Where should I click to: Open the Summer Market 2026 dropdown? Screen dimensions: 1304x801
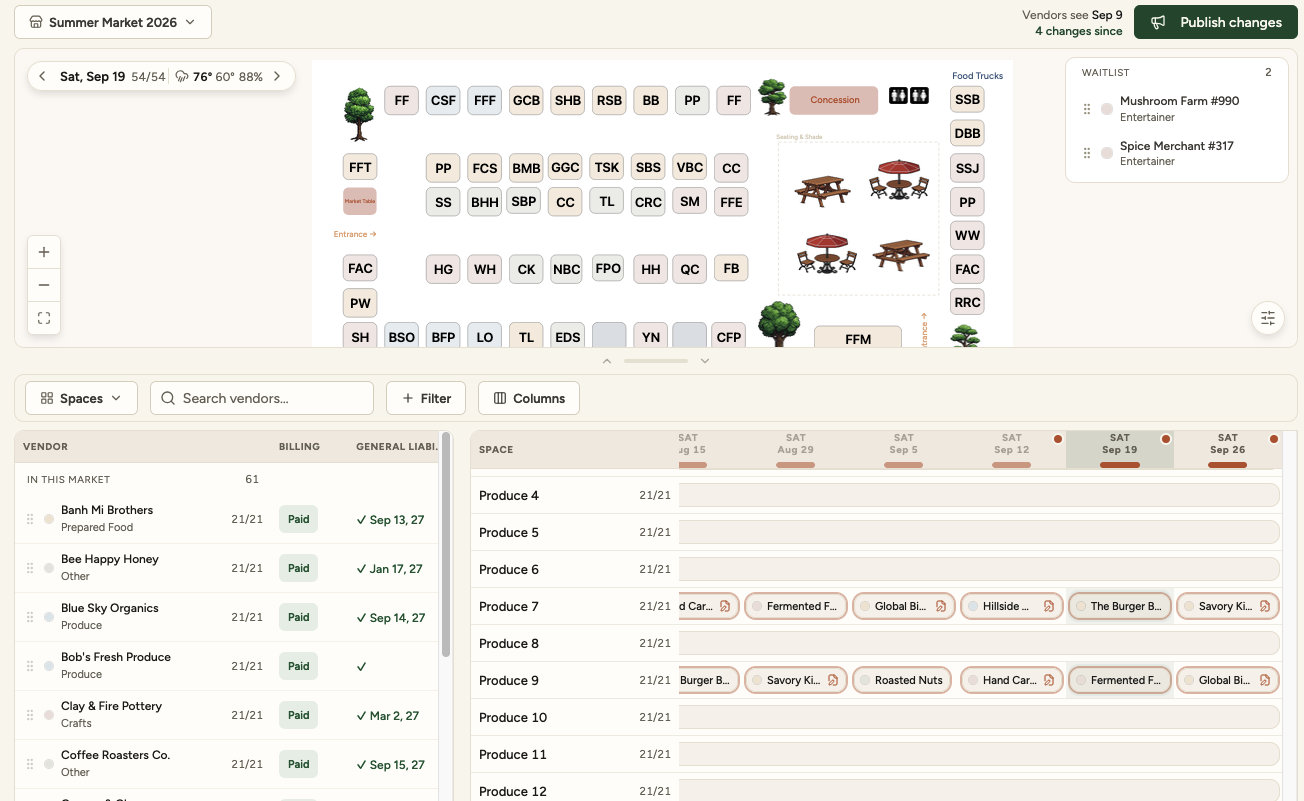(x=113, y=22)
